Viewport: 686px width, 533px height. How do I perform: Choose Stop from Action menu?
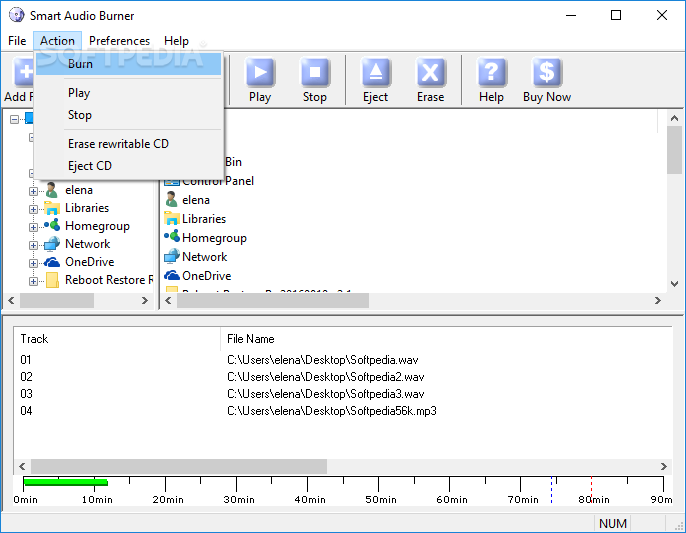pos(129,115)
